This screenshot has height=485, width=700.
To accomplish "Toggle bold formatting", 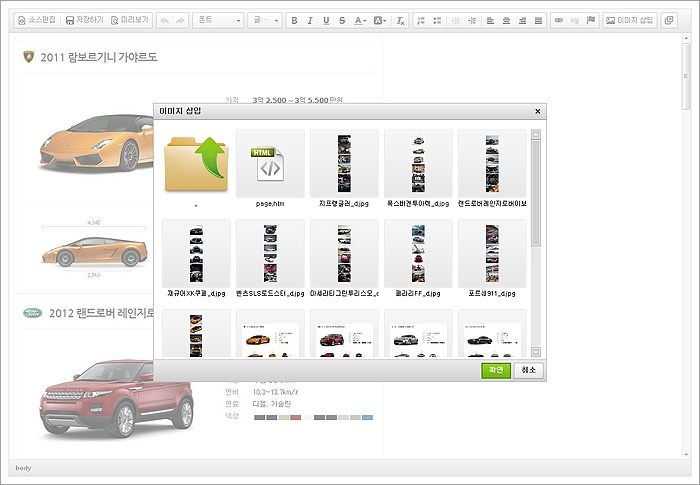I will [294, 21].
